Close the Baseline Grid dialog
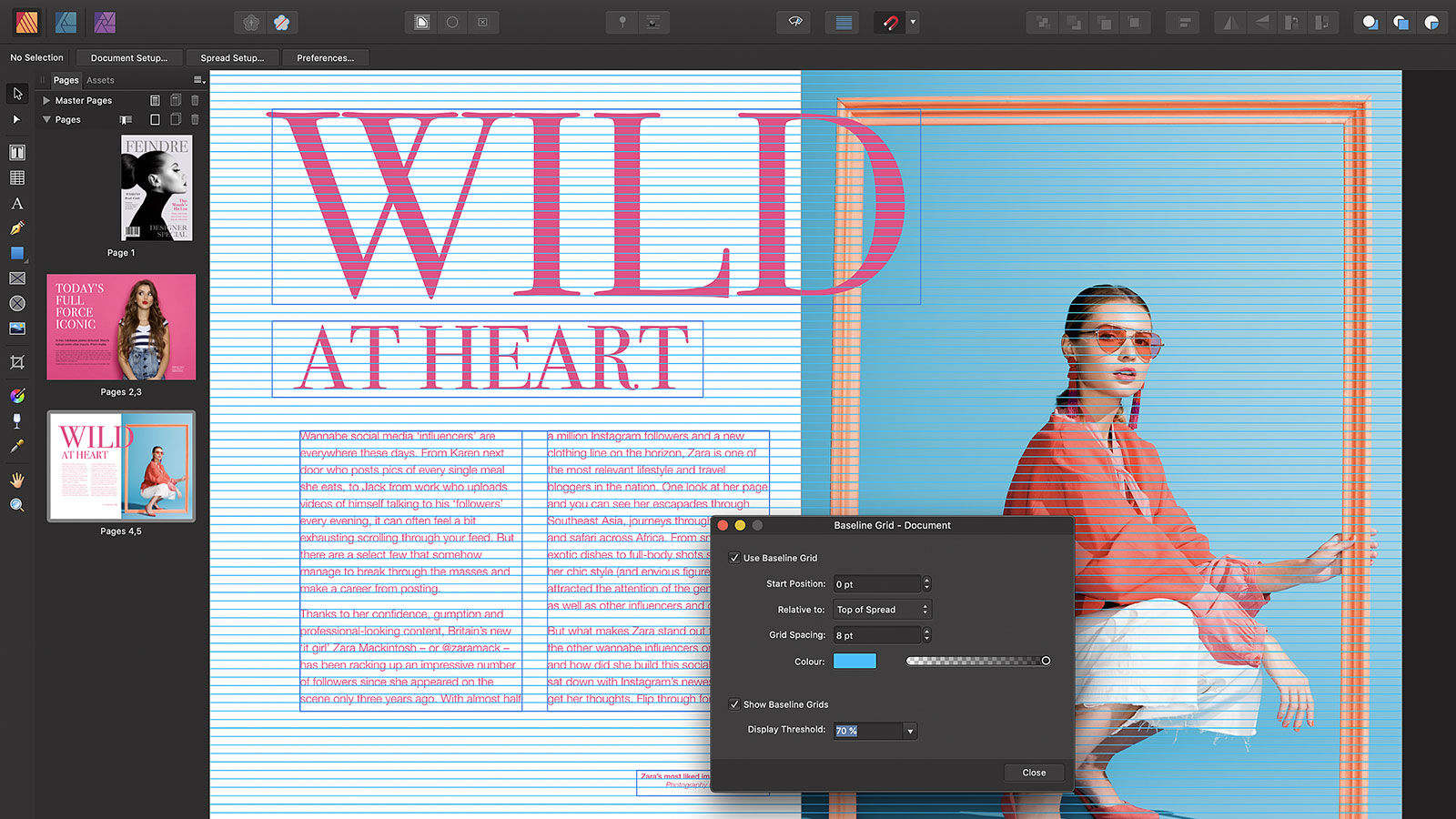The width and height of the screenshot is (1456, 819). coord(1034,773)
